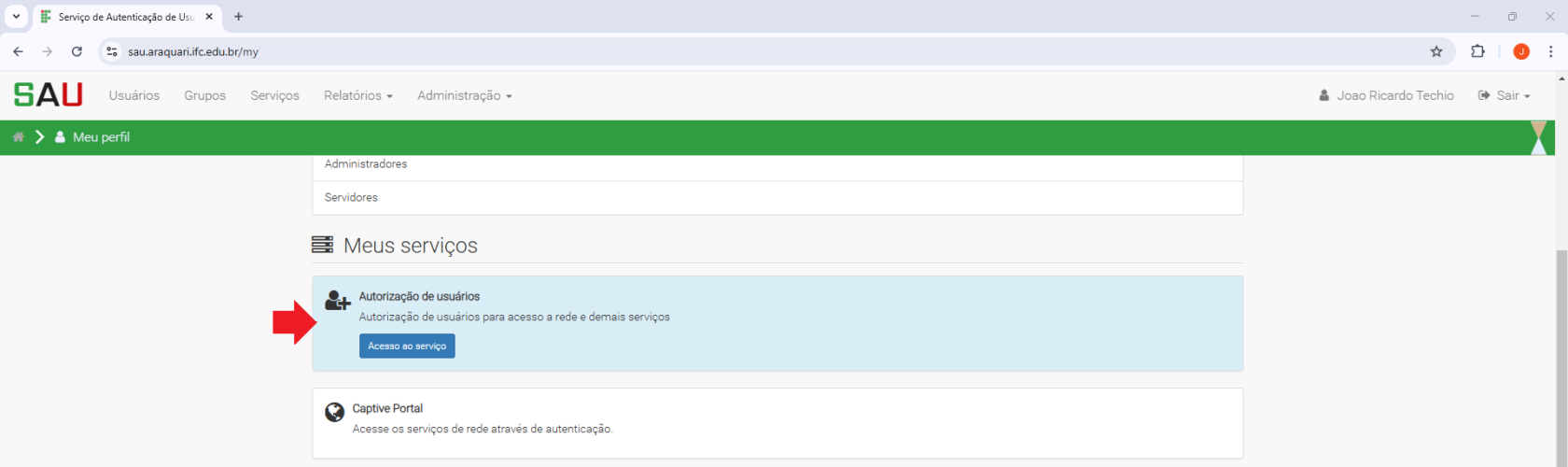Expand the Administração dropdown menu
Viewport: 1568px width, 467px height.
pyautogui.click(x=464, y=95)
